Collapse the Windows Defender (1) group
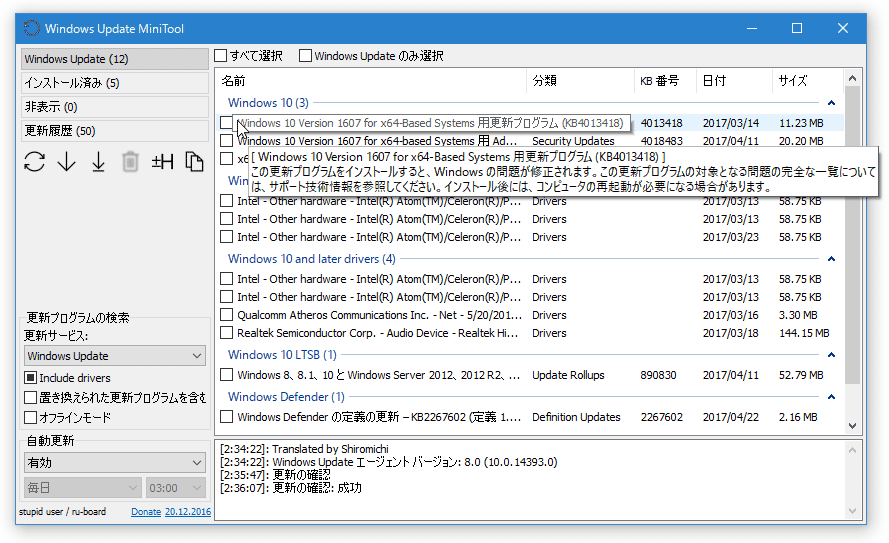 coord(831,397)
